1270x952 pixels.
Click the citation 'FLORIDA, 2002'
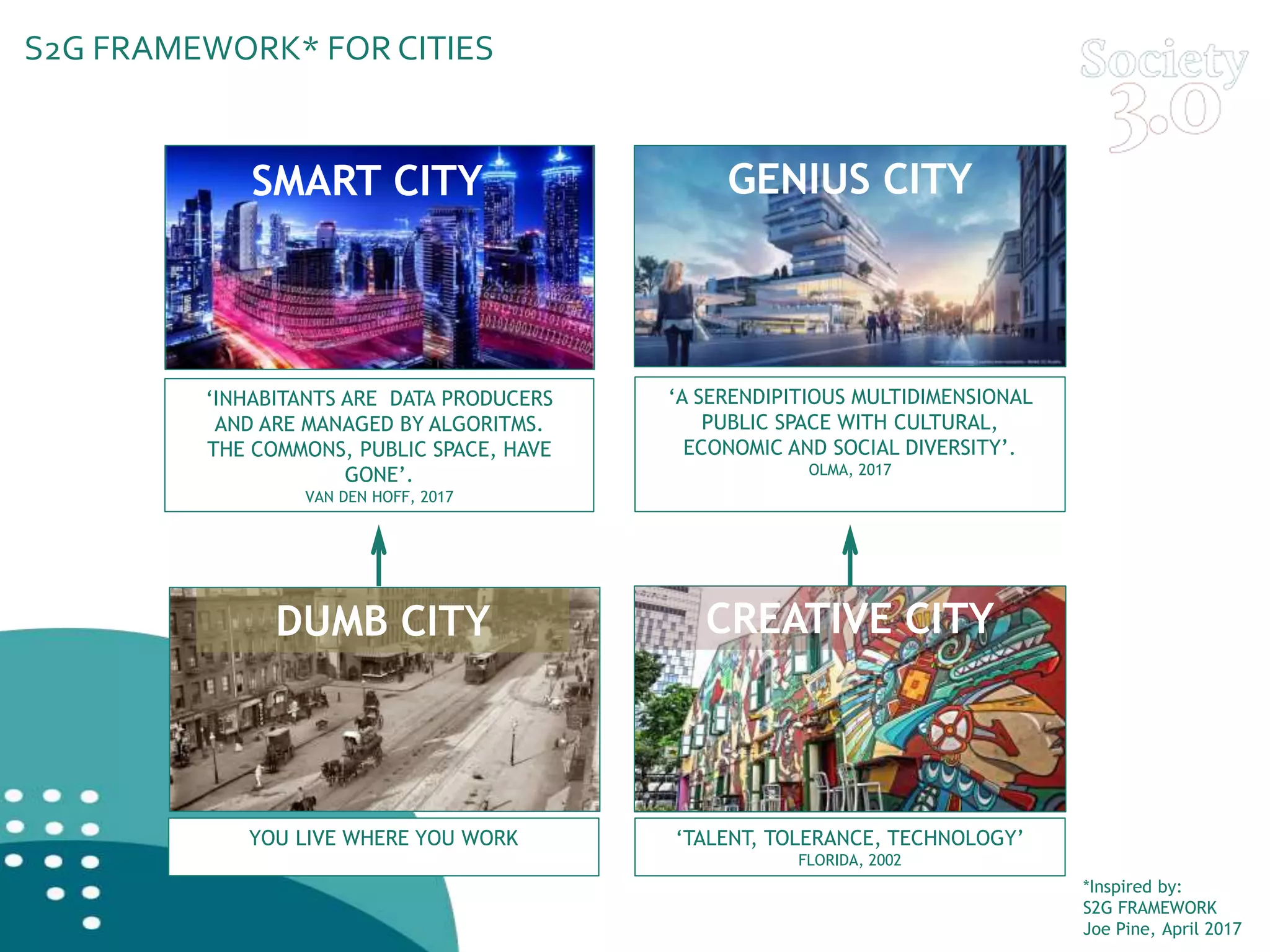click(x=850, y=860)
